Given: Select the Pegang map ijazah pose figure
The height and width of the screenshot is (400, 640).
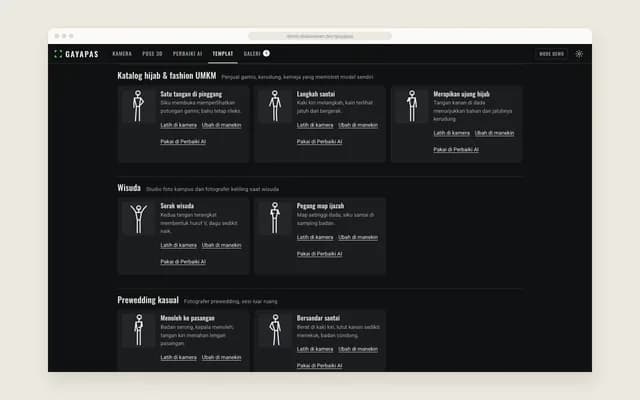Looking at the screenshot, I should click(x=275, y=218).
